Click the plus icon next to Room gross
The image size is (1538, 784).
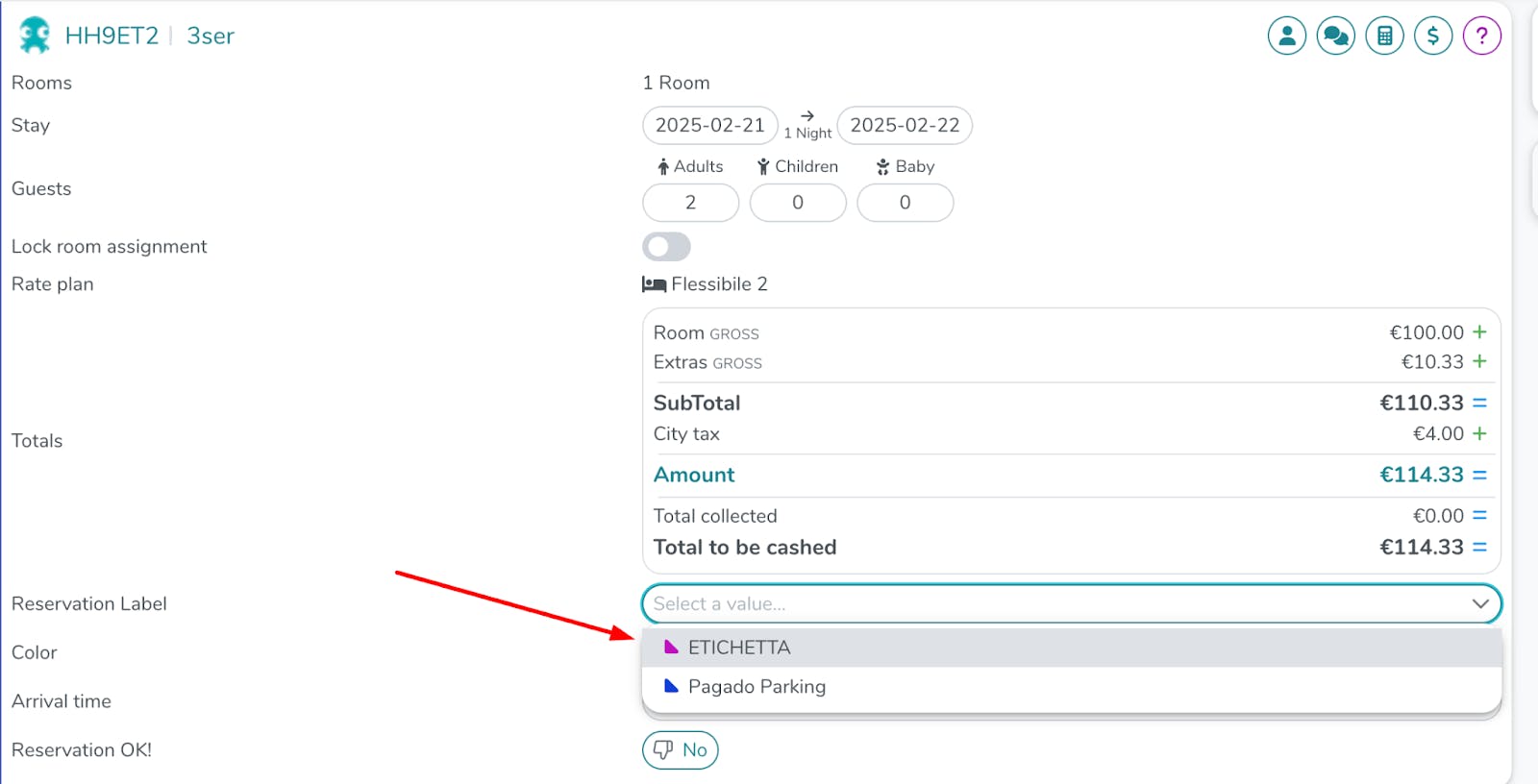tap(1479, 332)
